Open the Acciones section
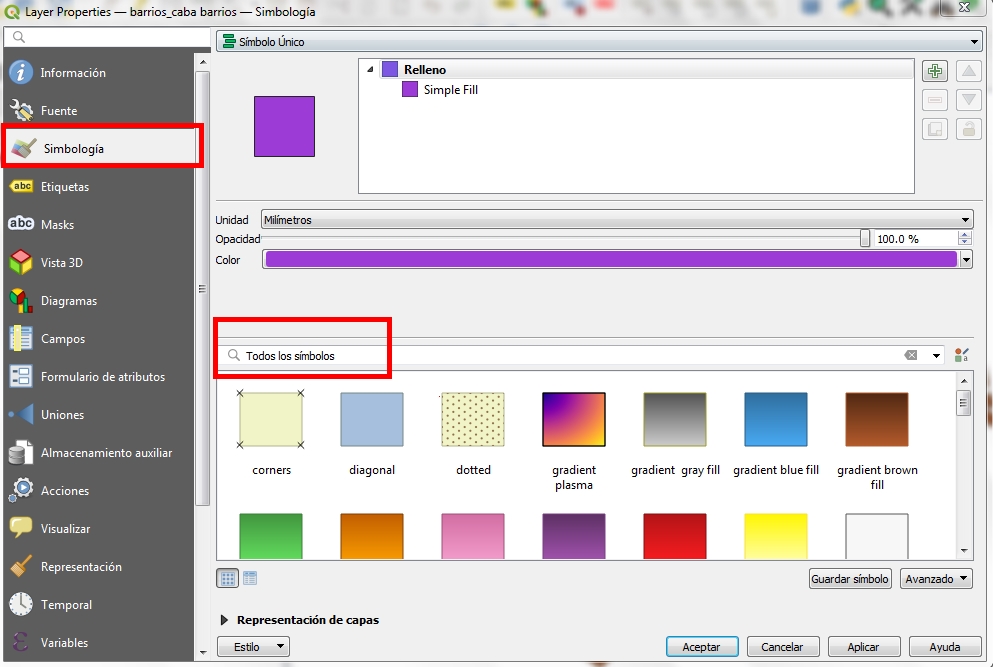Viewport: 993px width, 667px height. [98, 491]
